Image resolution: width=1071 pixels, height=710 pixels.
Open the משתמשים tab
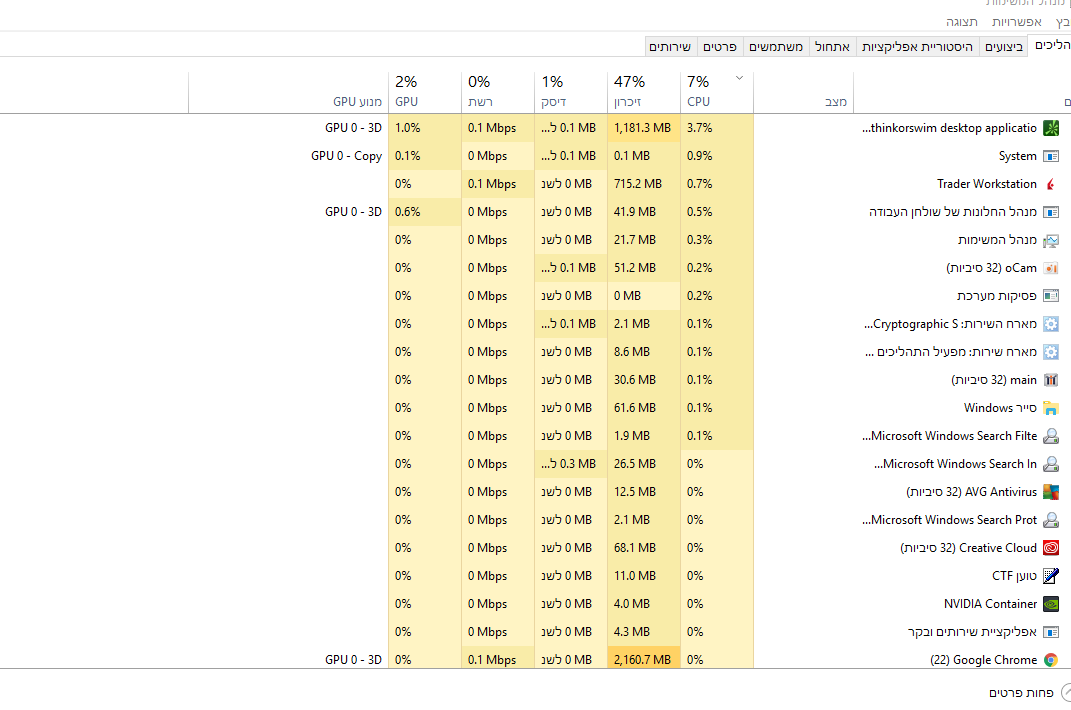click(776, 46)
